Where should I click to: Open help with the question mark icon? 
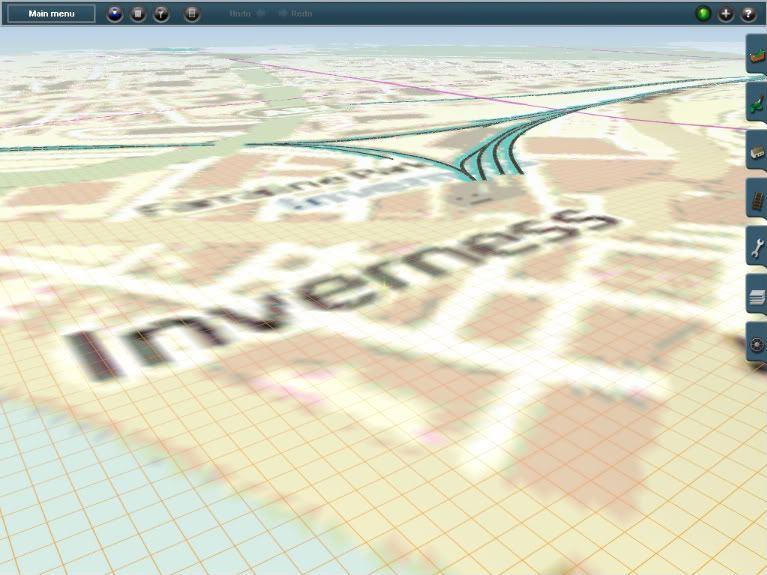point(747,14)
